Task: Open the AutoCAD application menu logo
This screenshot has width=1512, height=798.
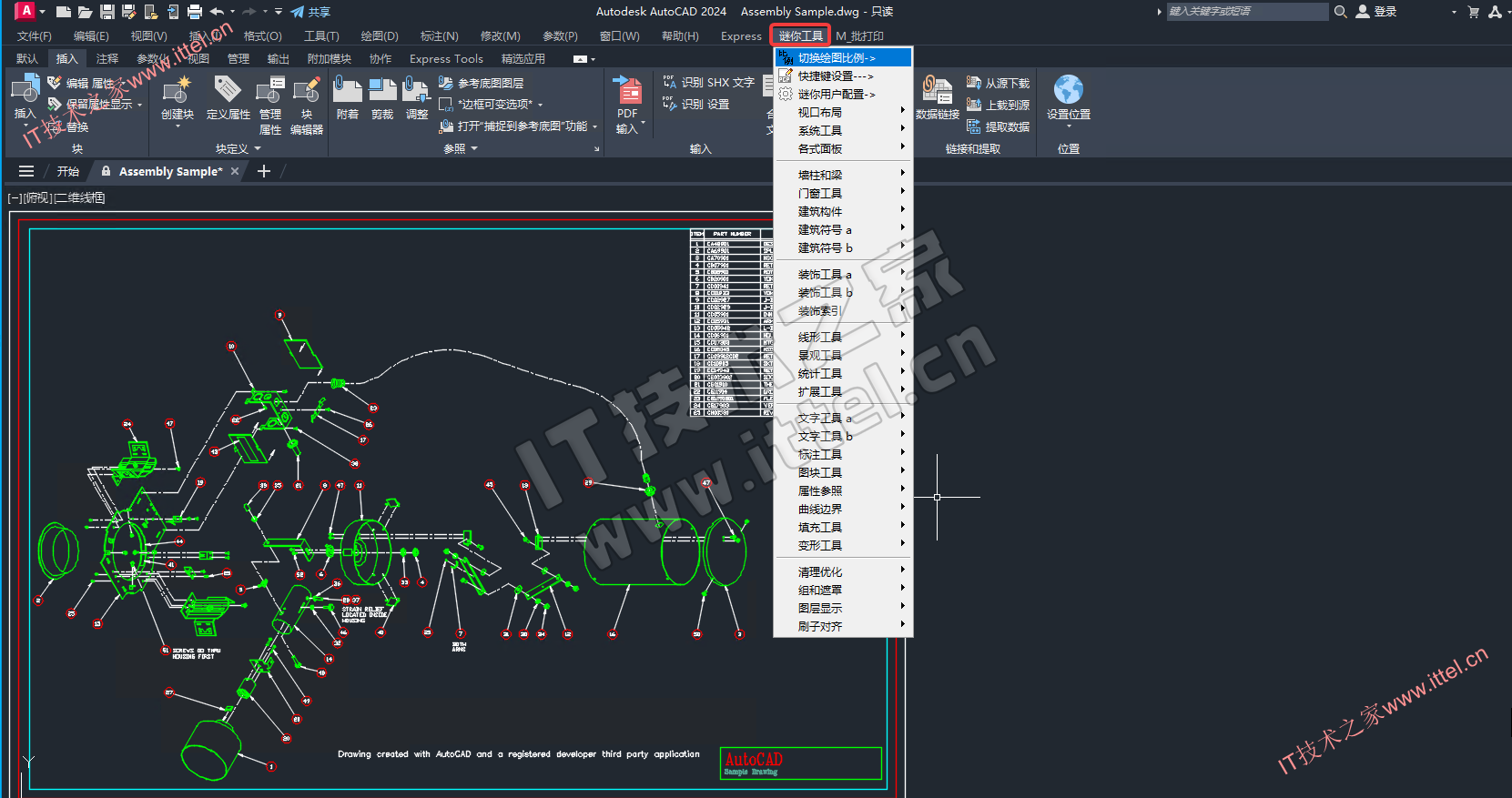Action: pos(25,11)
